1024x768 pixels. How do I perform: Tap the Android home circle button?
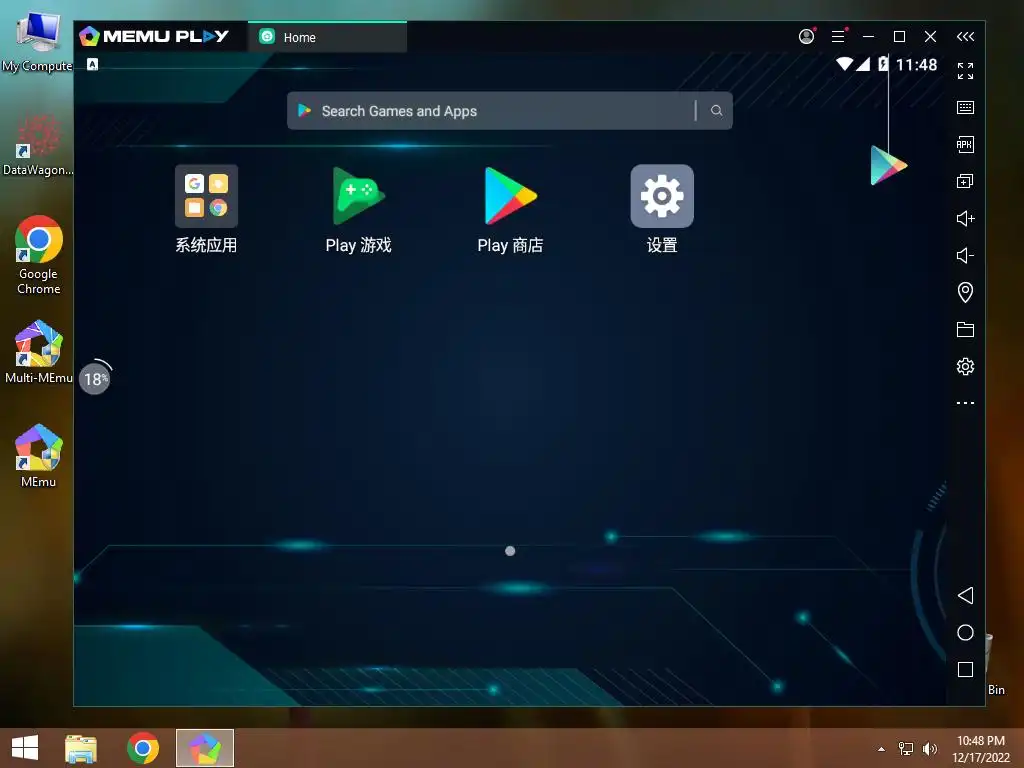coord(965,632)
